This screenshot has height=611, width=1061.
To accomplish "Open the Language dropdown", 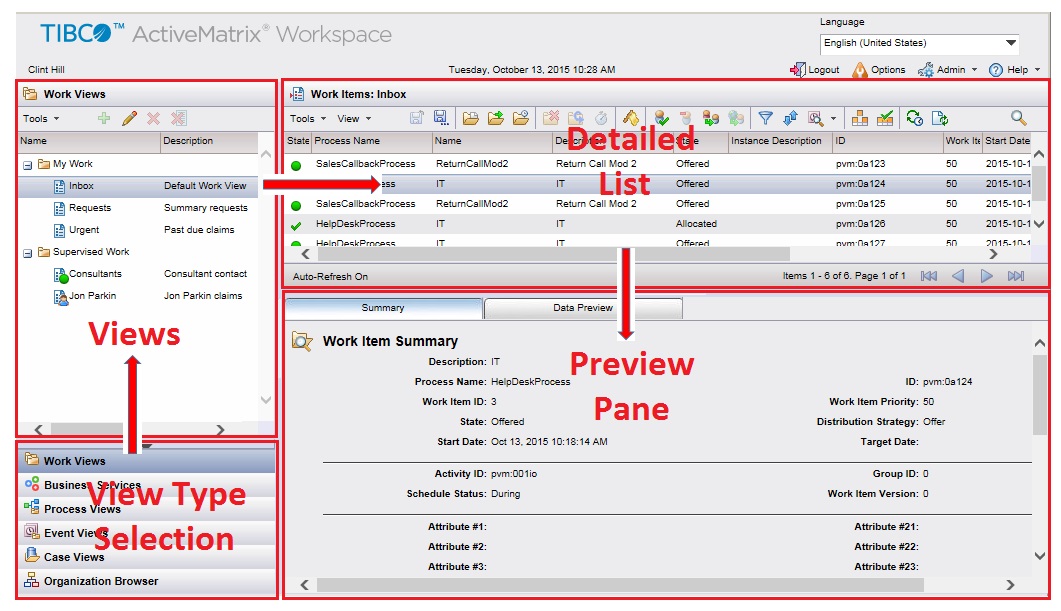I will (x=919, y=43).
